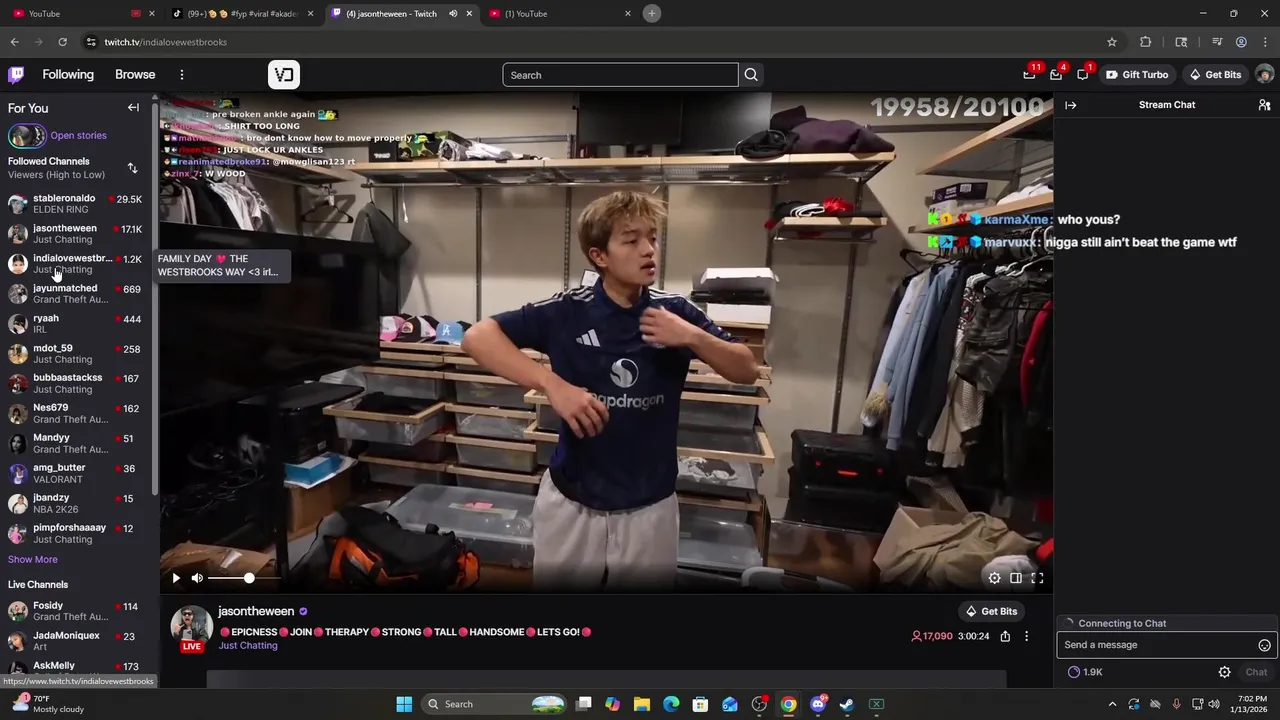Open Steam from the taskbar
The height and width of the screenshot is (720, 1280).
pyautogui.click(x=847, y=704)
